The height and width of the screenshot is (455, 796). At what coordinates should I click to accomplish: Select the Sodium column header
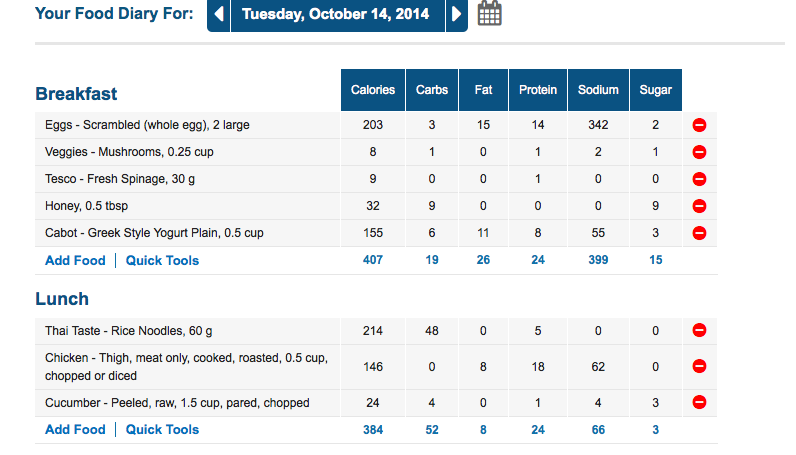[598, 90]
